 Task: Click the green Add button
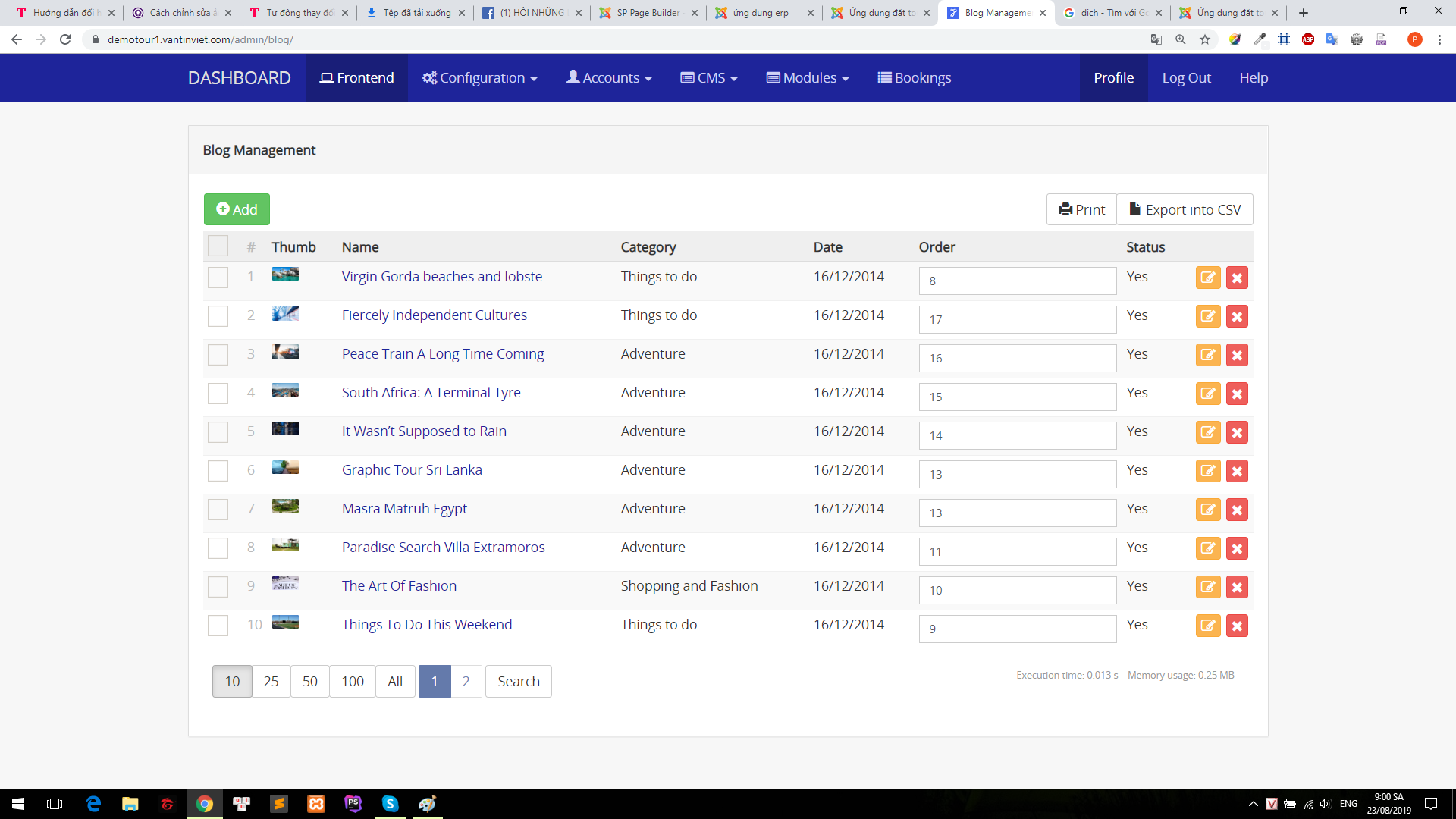click(x=237, y=209)
